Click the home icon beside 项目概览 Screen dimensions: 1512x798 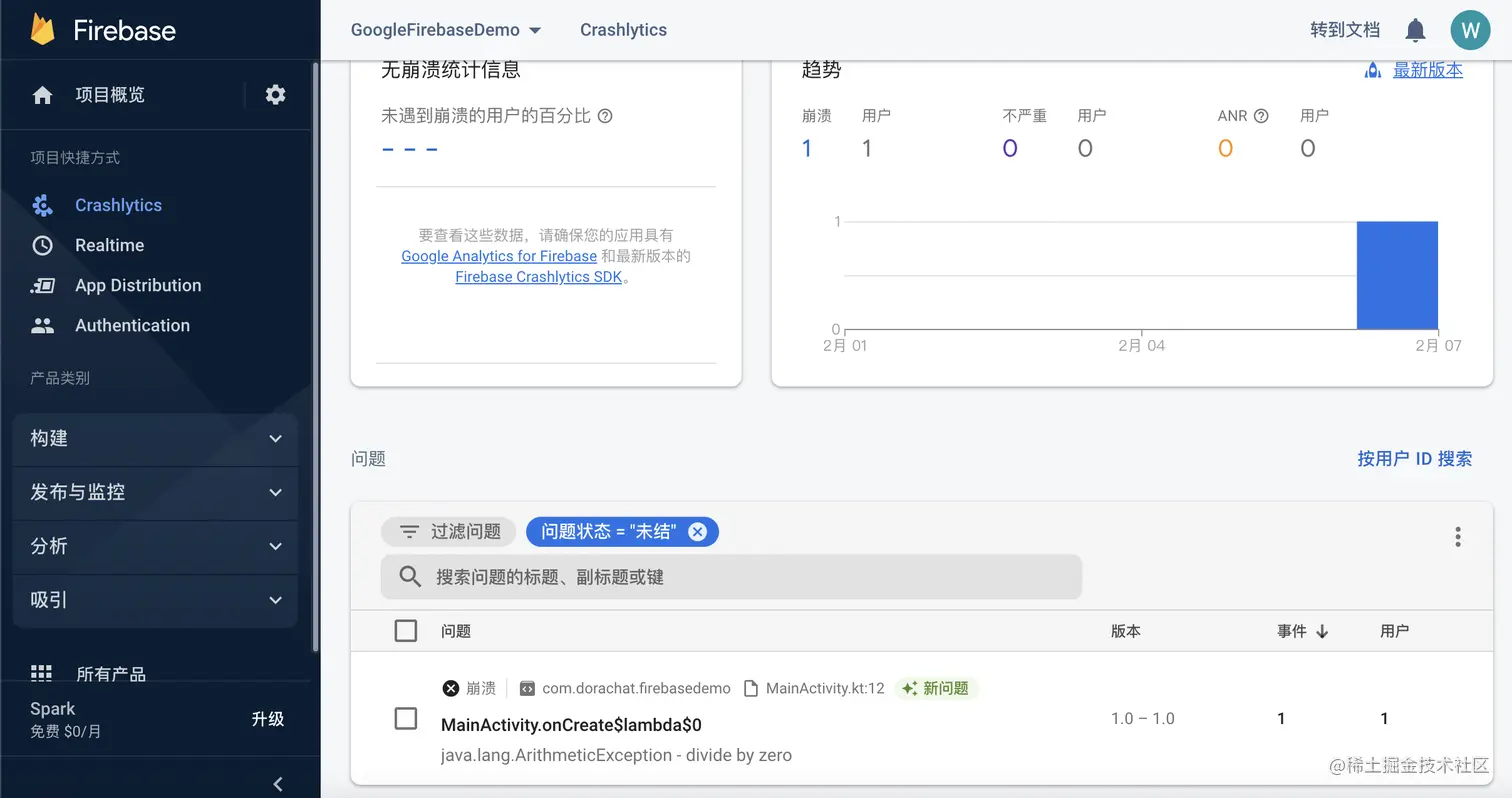[42, 95]
